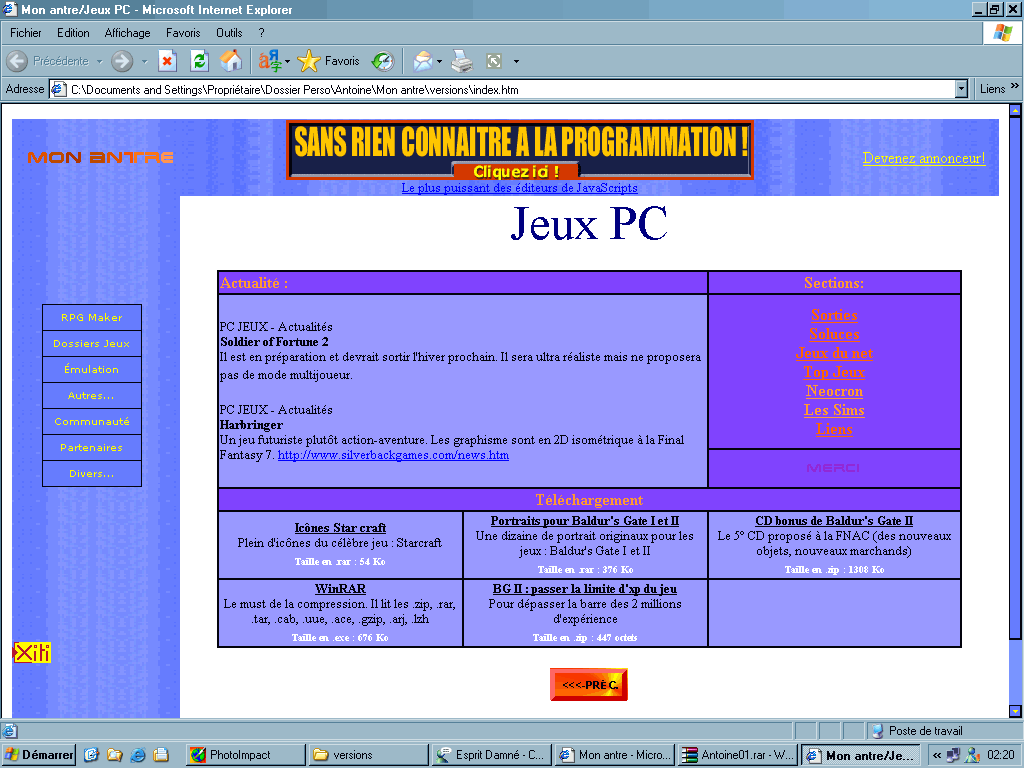Open the Liens section link
This screenshot has width=1024, height=768.
[834, 429]
